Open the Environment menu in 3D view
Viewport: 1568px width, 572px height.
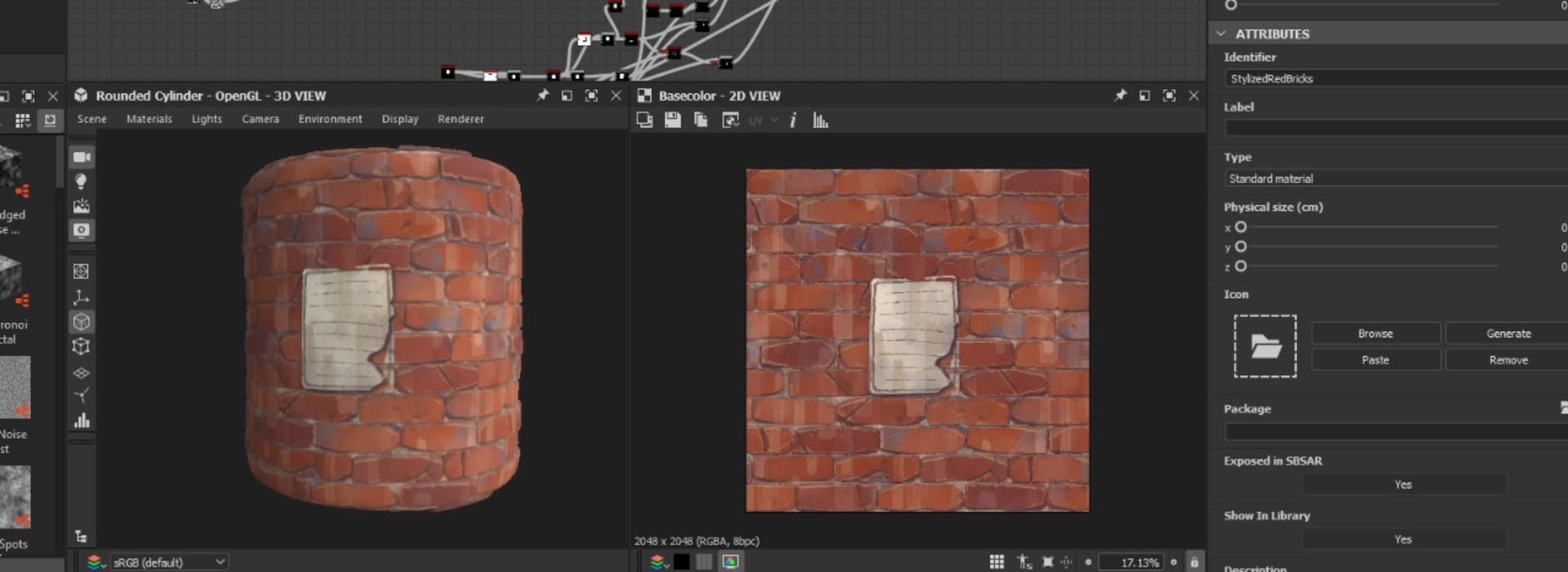pos(330,119)
